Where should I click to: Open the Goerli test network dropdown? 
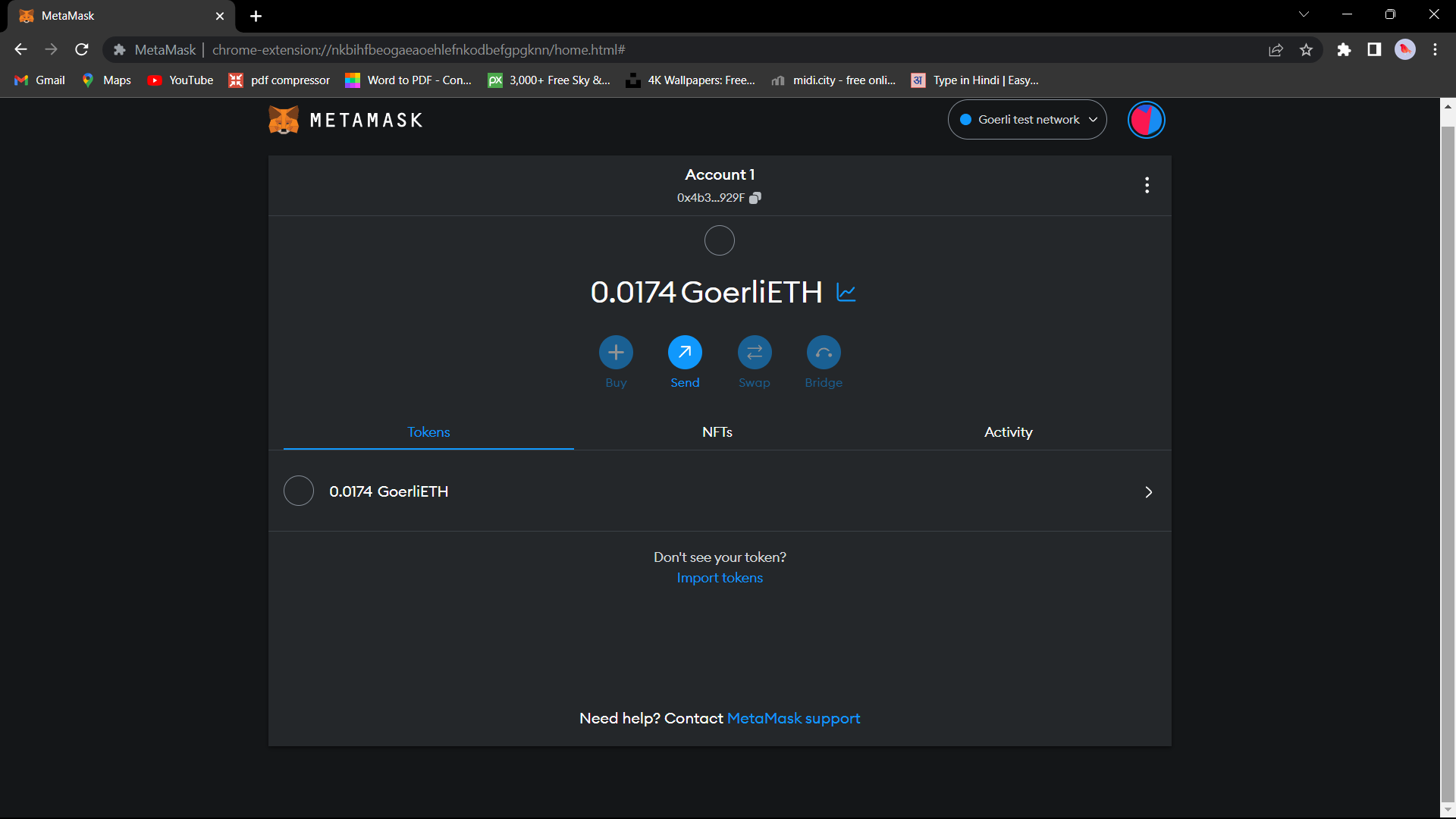pos(1027,119)
